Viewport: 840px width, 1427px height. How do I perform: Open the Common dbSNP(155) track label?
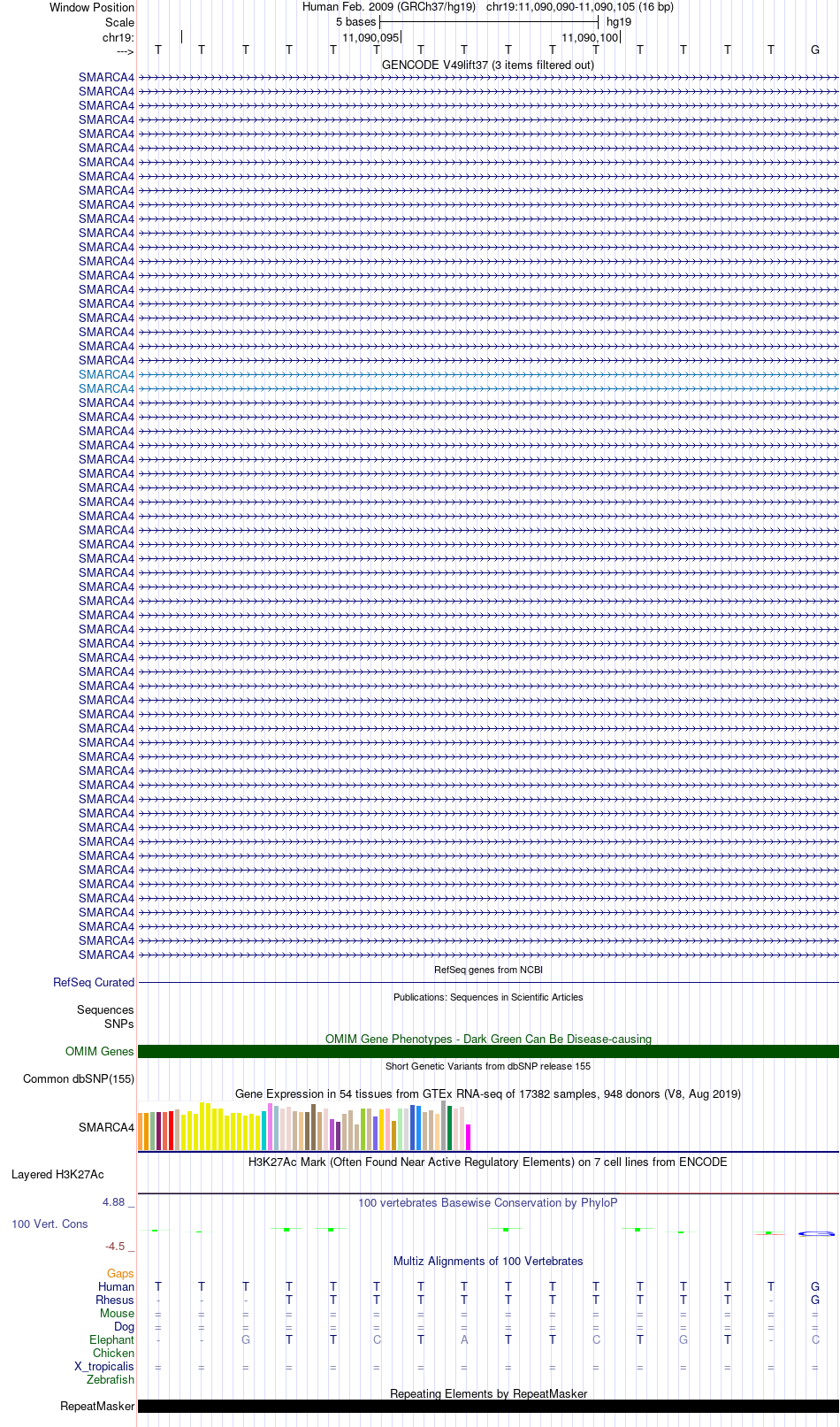(x=79, y=1078)
